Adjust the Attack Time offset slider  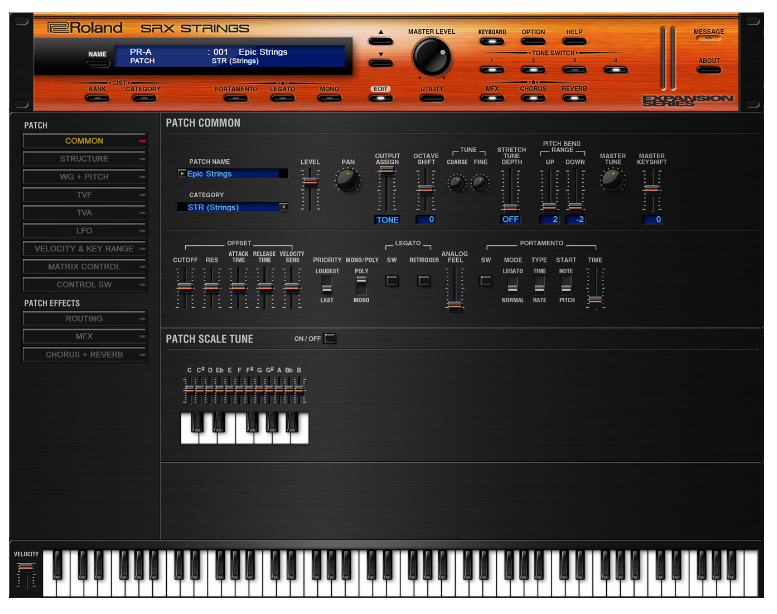238,287
